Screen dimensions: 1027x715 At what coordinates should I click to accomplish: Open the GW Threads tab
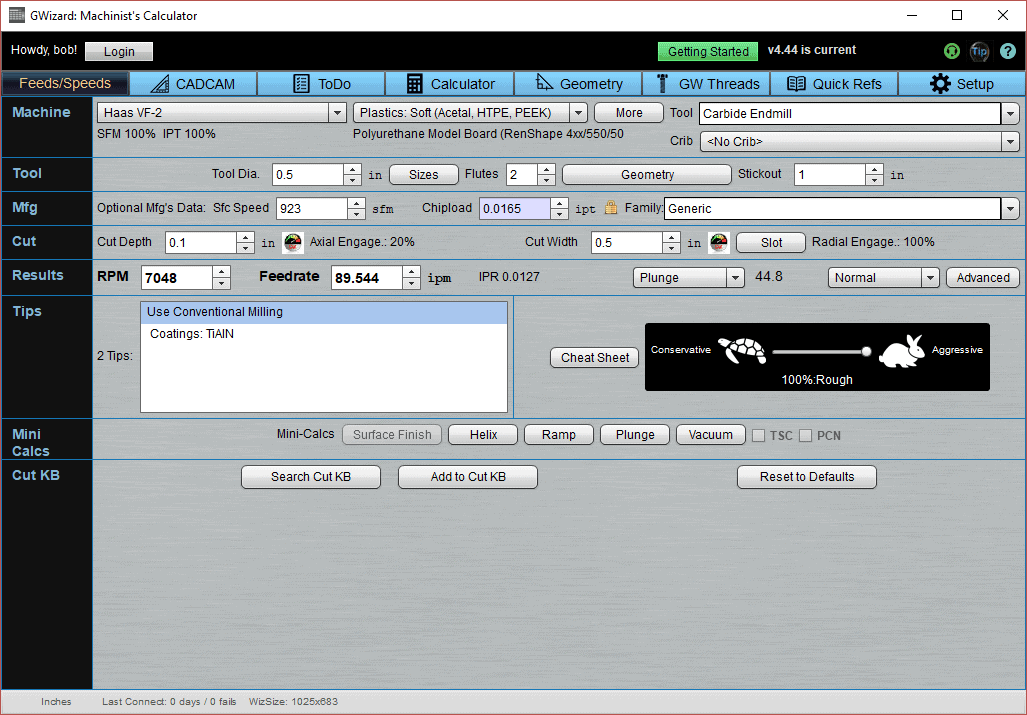pos(707,83)
